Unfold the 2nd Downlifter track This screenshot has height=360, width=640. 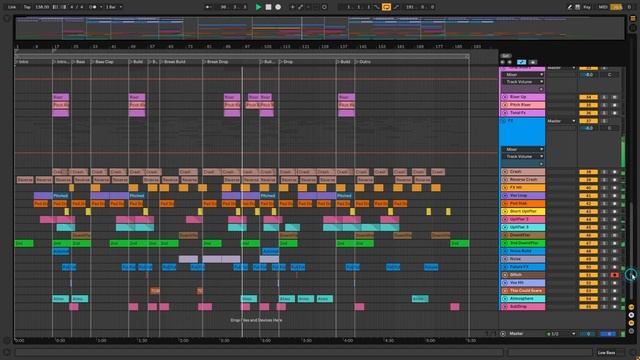tap(504, 243)
